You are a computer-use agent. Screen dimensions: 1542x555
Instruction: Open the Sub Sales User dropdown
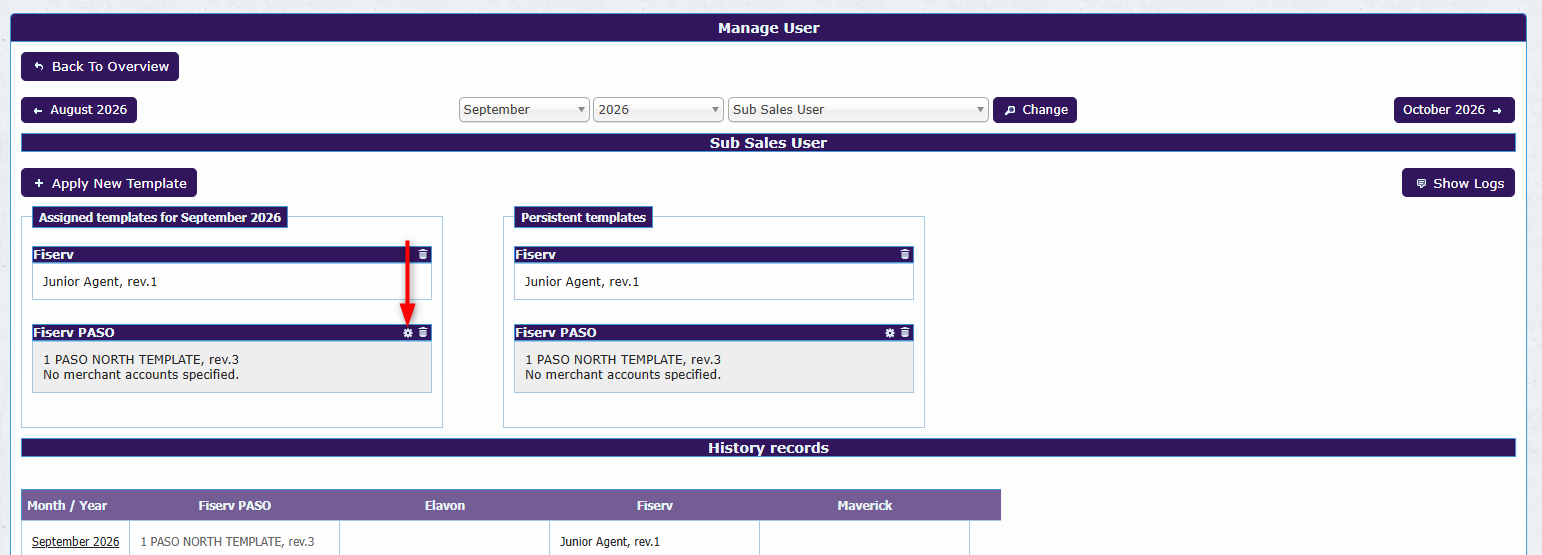coord(858,110)
